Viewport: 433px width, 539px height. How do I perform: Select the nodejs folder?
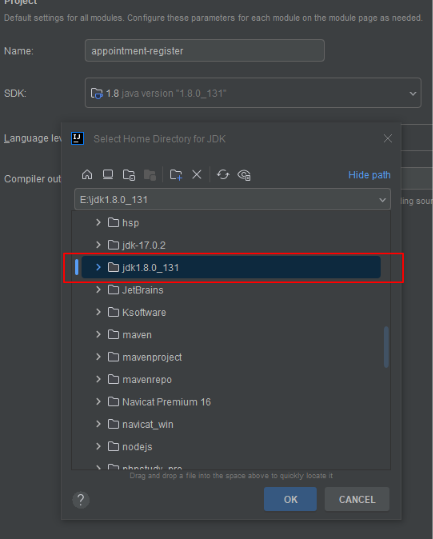pyautogui.click(x=231, y=446)
